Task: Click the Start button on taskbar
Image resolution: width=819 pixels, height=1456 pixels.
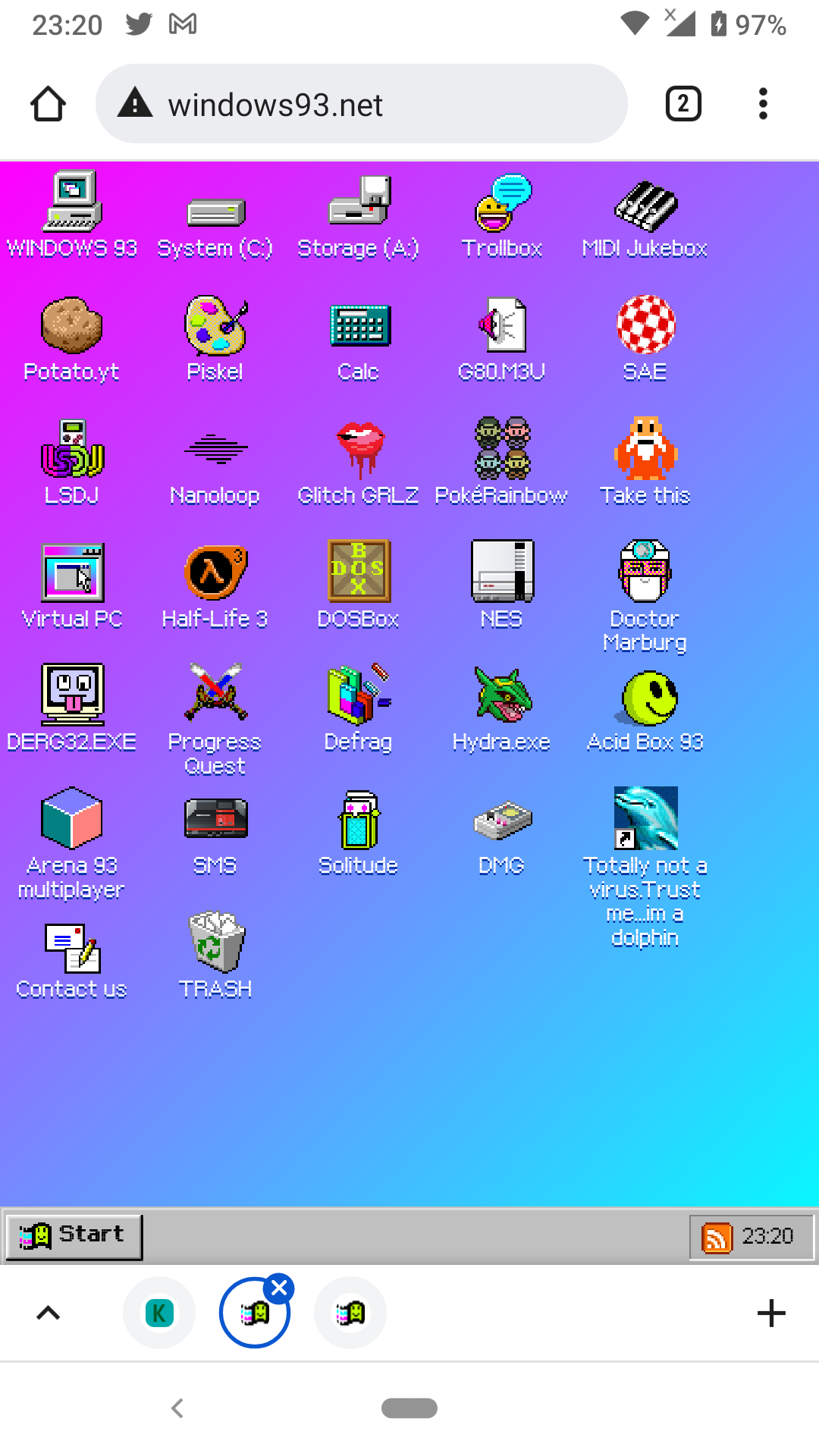Action: pyautogui.click(x=74, y=1236)
